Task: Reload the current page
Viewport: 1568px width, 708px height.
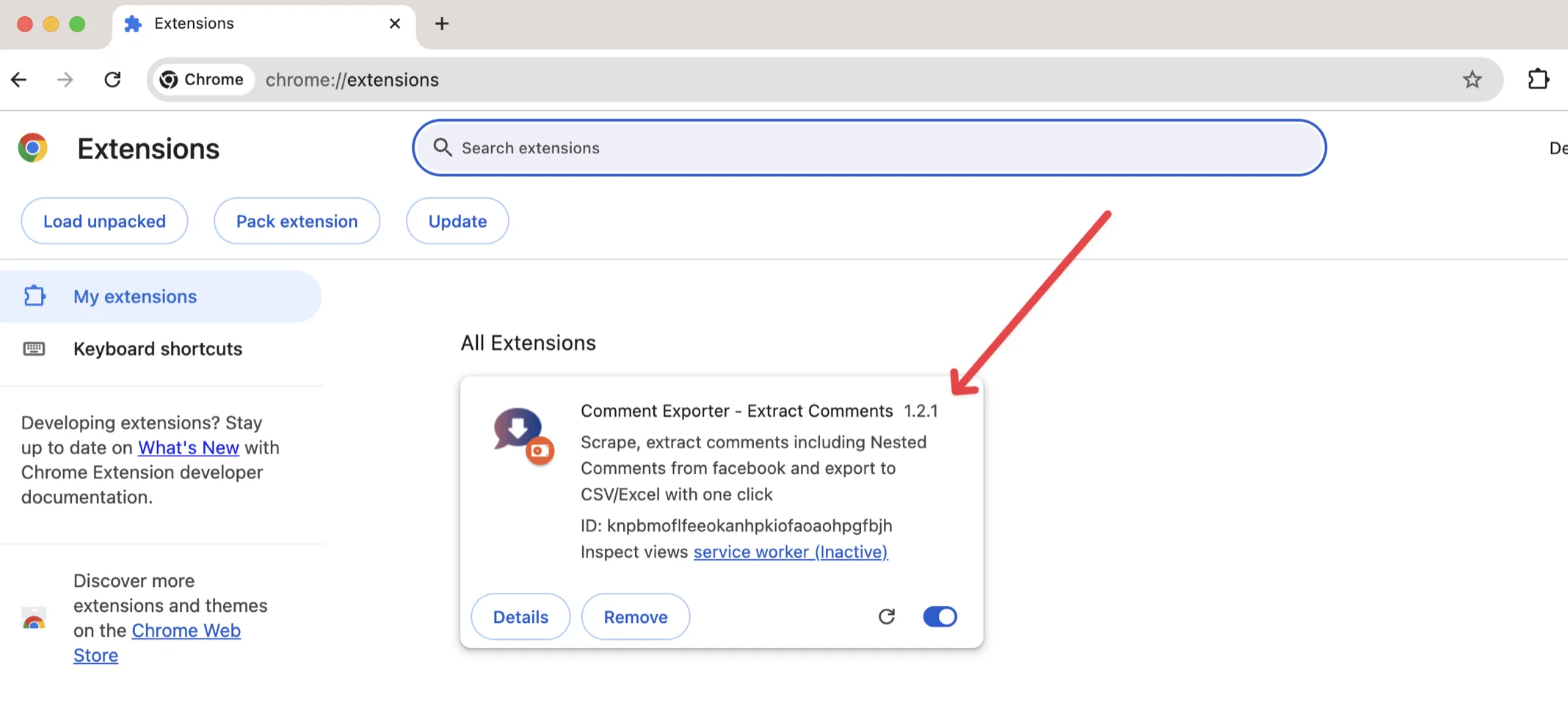Action: point(112,79)
